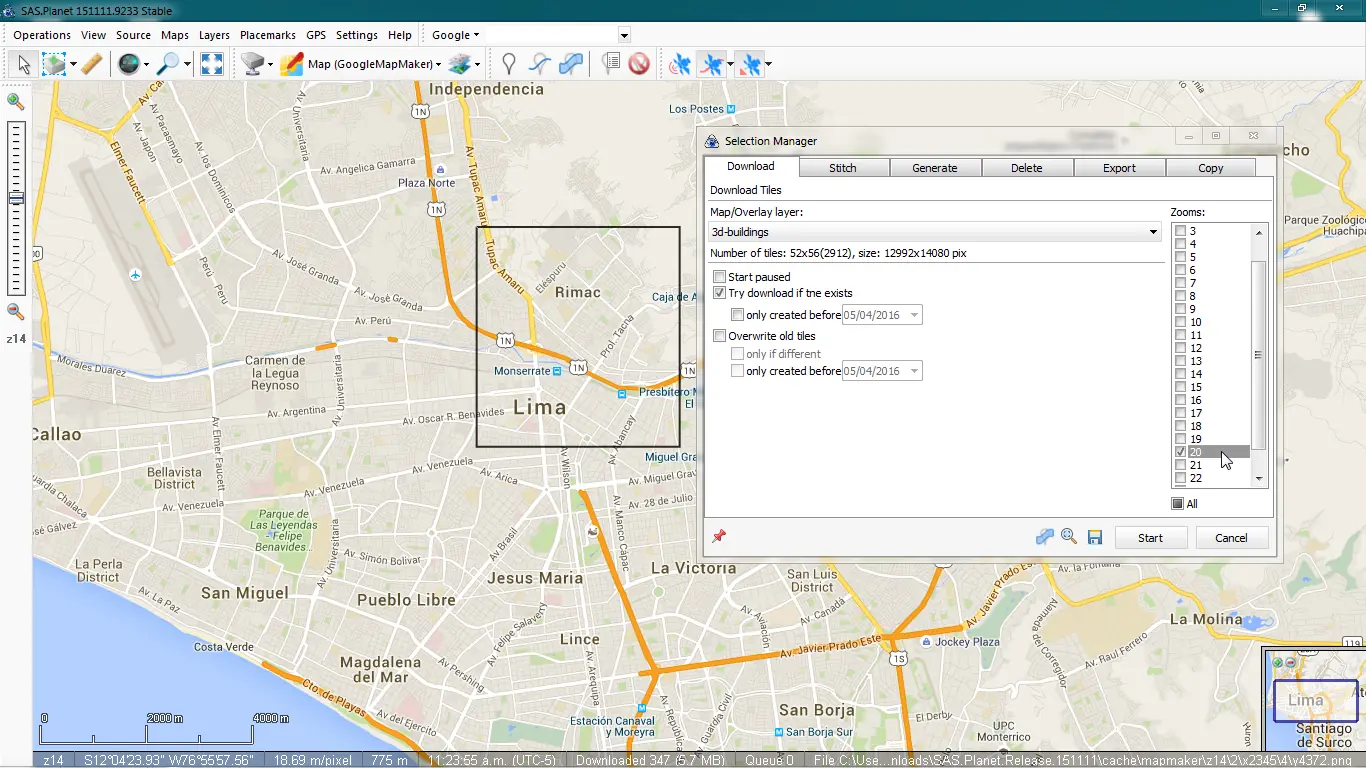Open the Operations menu
This screenshot has width=1366, height=768.
[x=42, y=35]
